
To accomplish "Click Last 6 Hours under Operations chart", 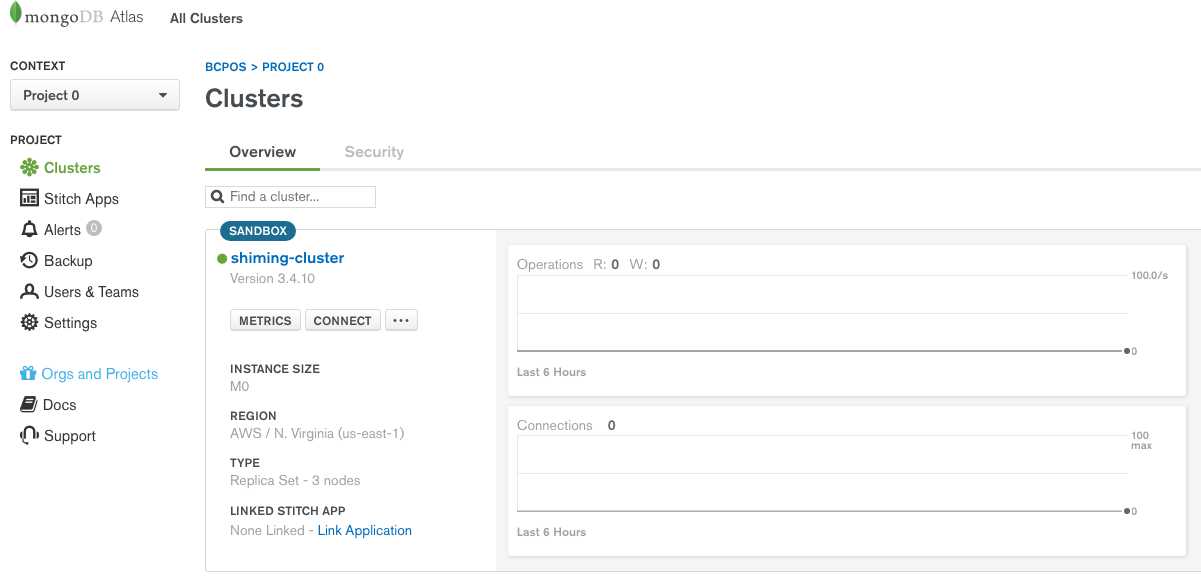I will click(x=551, y=372).
